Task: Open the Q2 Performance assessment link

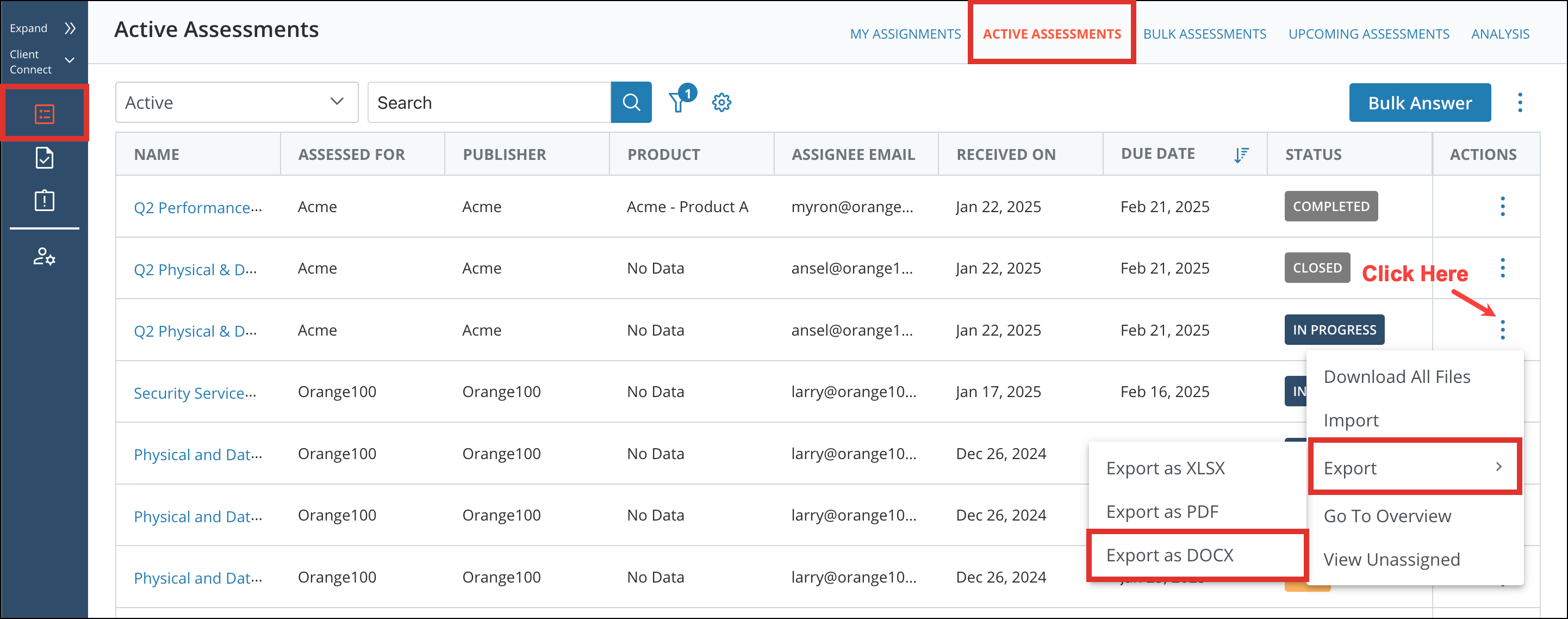Action: click(x=197, y=208)
